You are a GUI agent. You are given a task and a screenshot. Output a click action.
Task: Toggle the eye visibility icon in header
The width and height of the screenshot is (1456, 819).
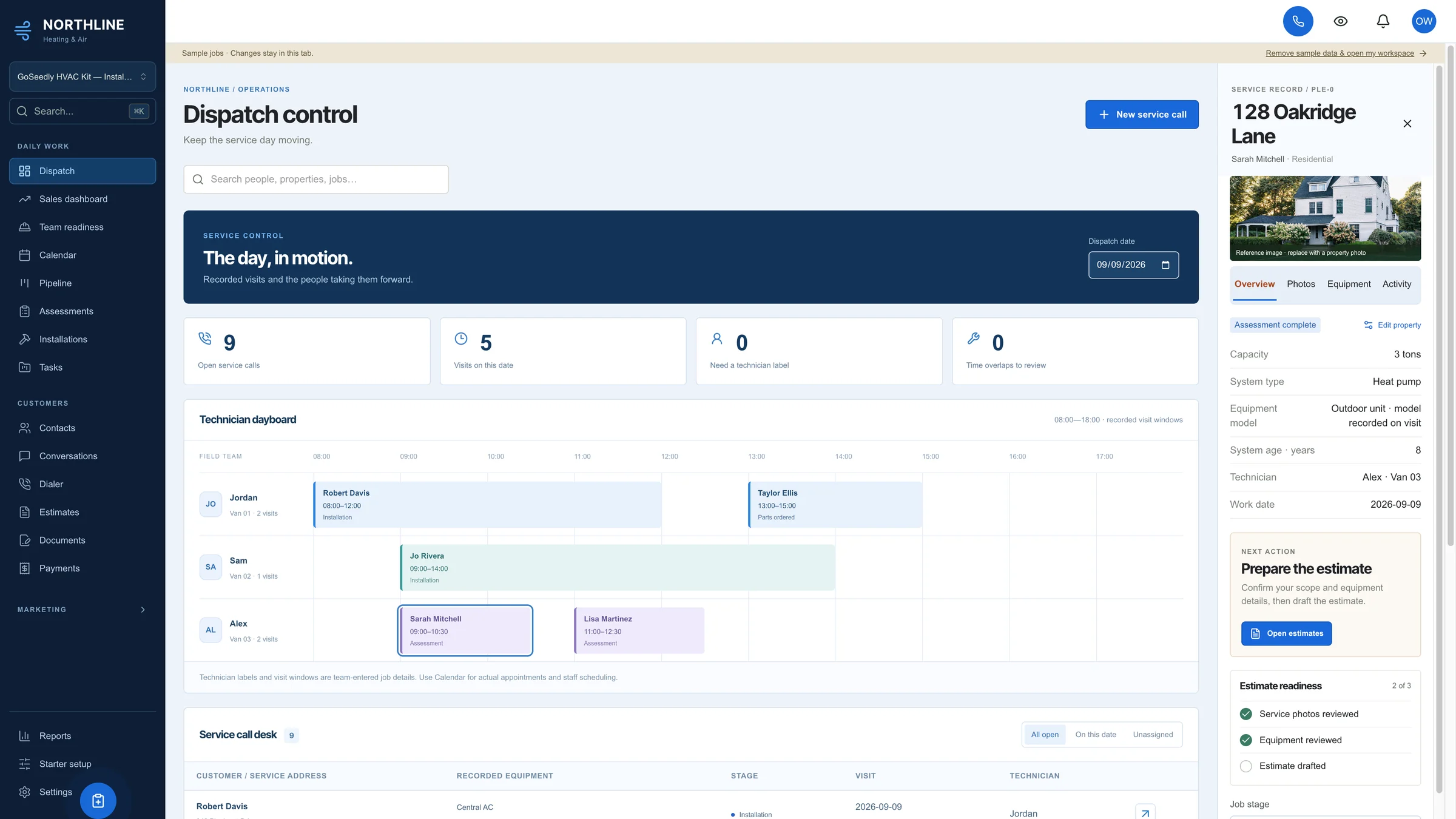pos(1341,21)
